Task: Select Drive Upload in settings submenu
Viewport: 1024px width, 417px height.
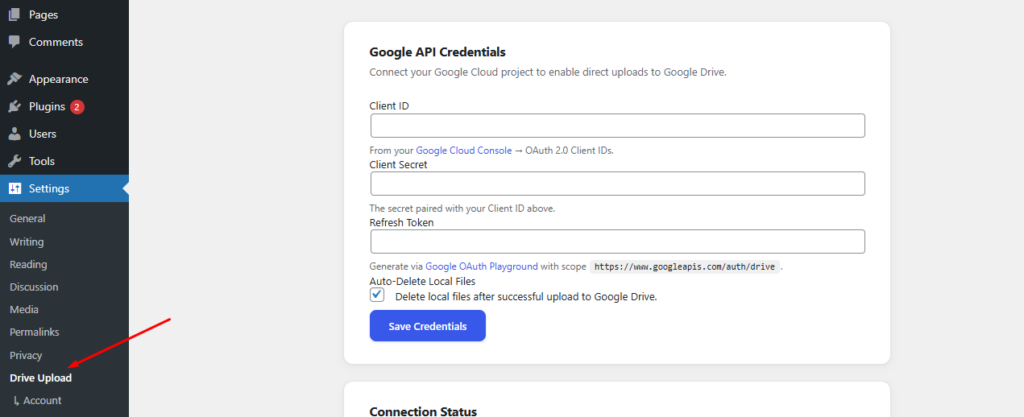Action: pos(40,378)
